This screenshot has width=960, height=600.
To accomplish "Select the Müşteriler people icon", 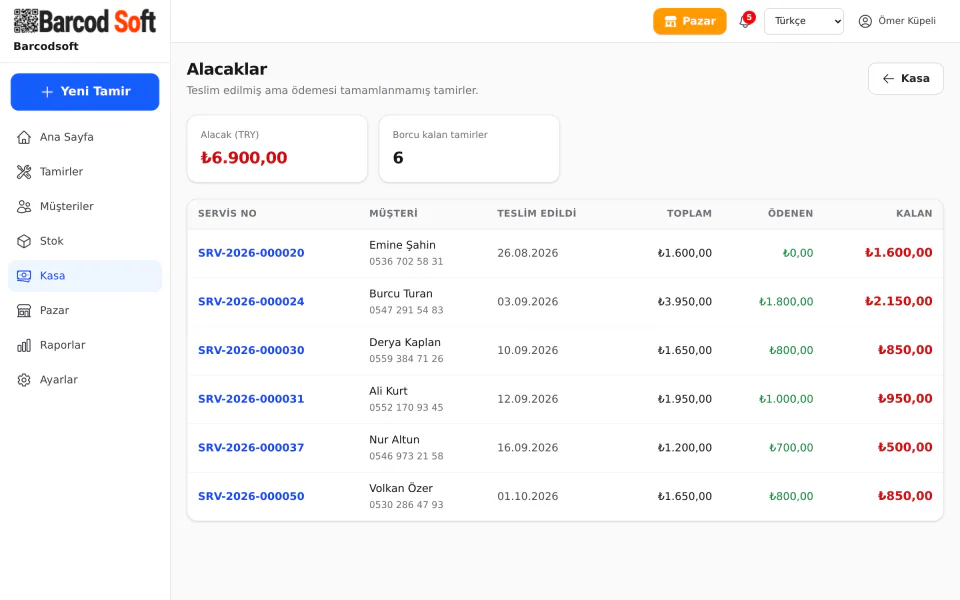I will (x=24, y=206).
